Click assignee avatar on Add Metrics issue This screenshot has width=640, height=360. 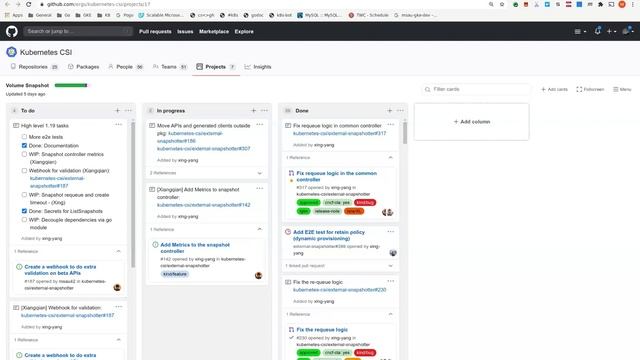coord(258,276)
